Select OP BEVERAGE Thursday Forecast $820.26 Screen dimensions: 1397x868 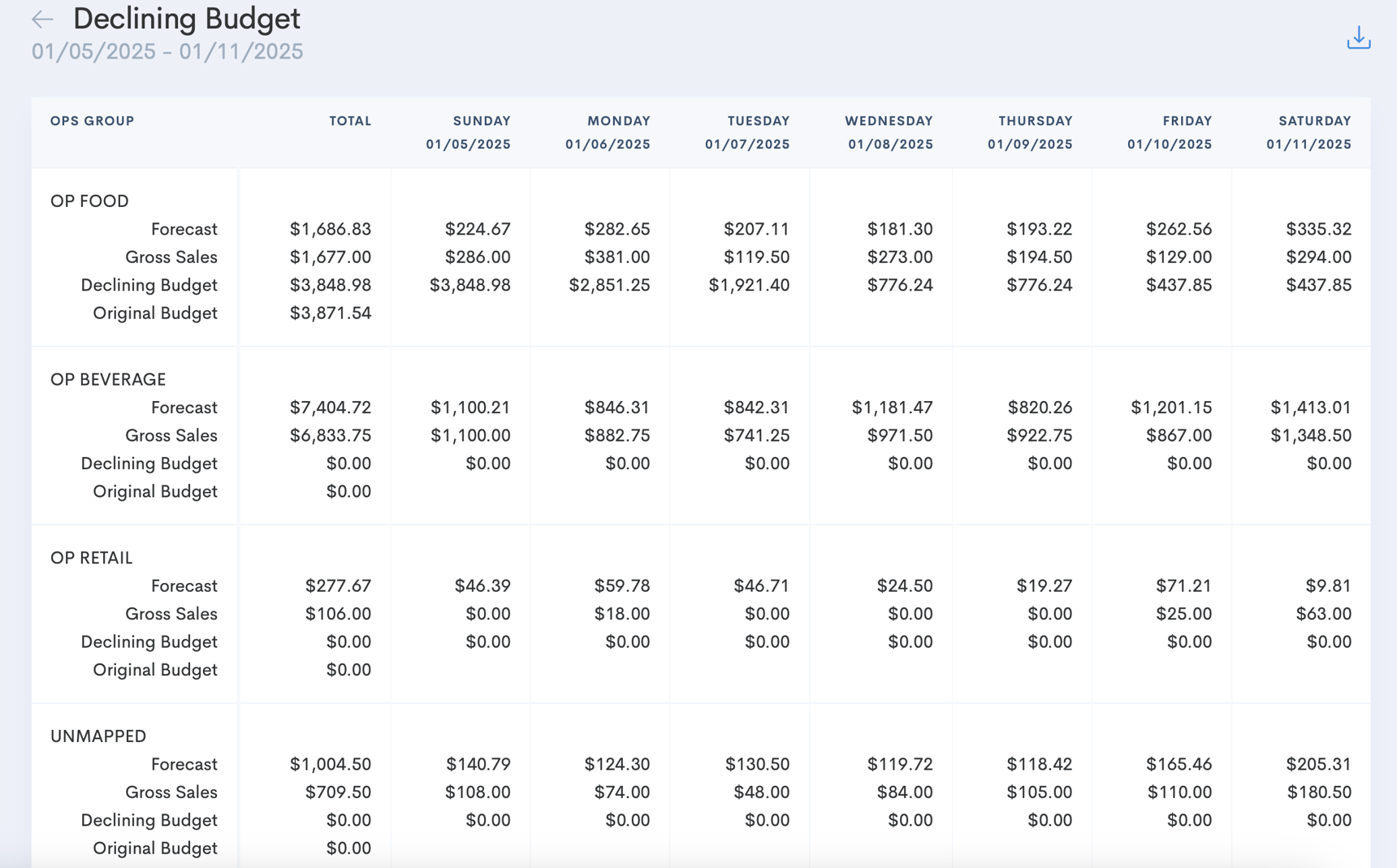coord(1040,407)
